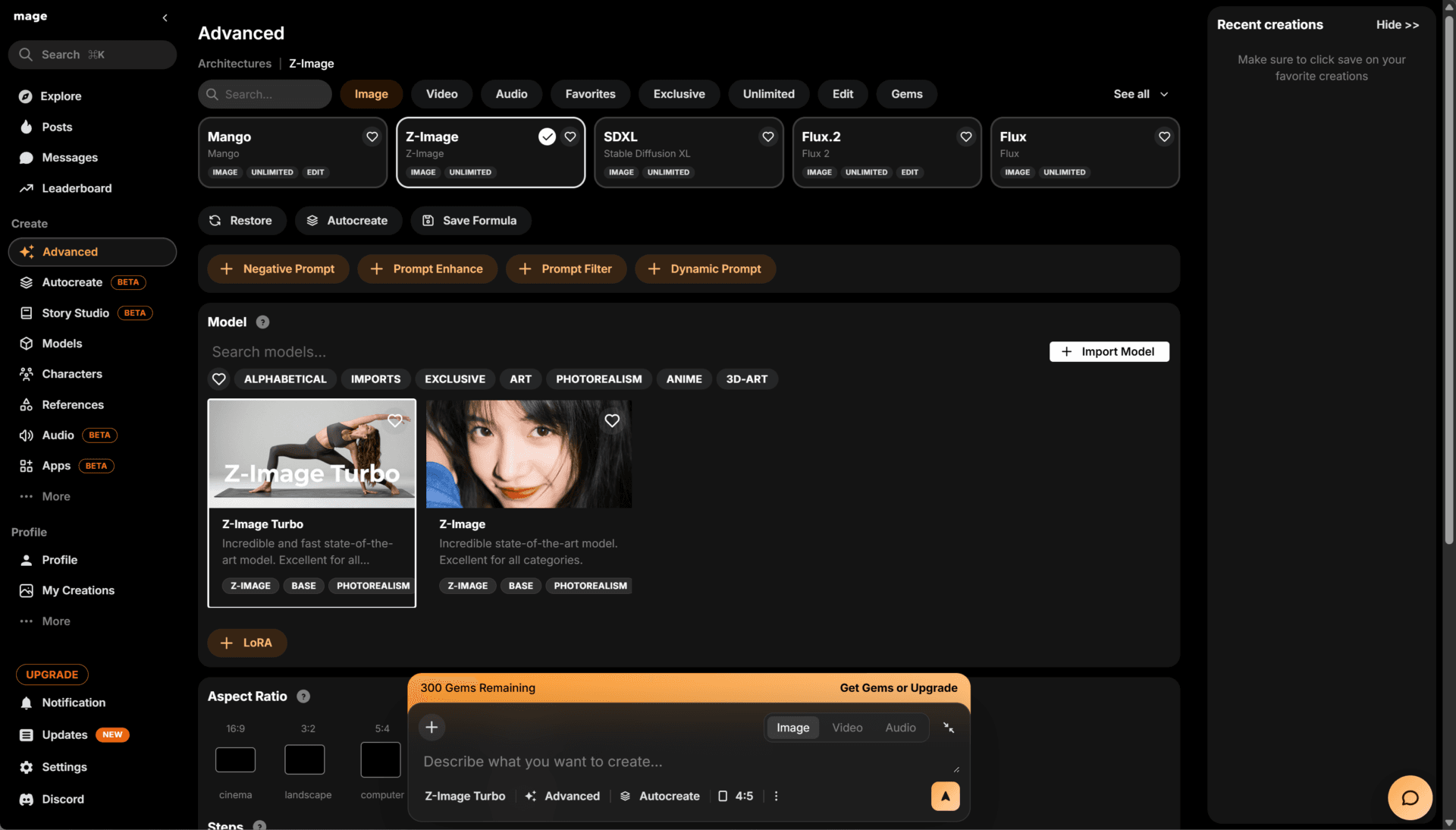Switch to the Video architecture tab

441,94
